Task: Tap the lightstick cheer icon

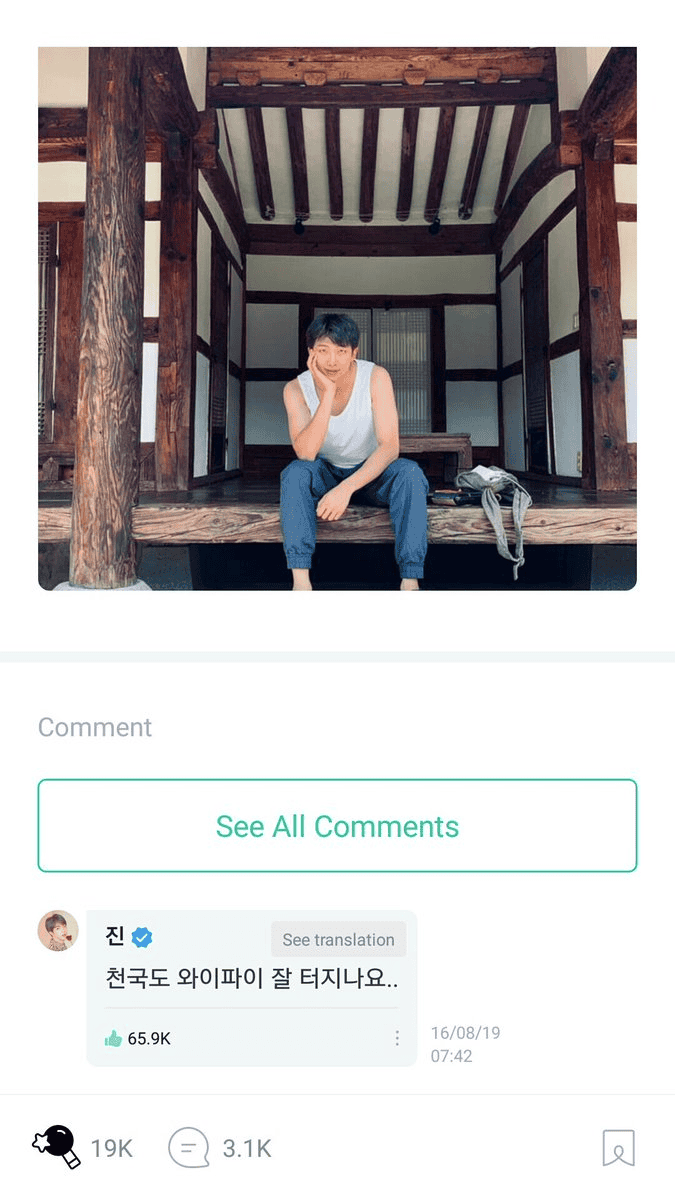Action: click(56, 1147)
